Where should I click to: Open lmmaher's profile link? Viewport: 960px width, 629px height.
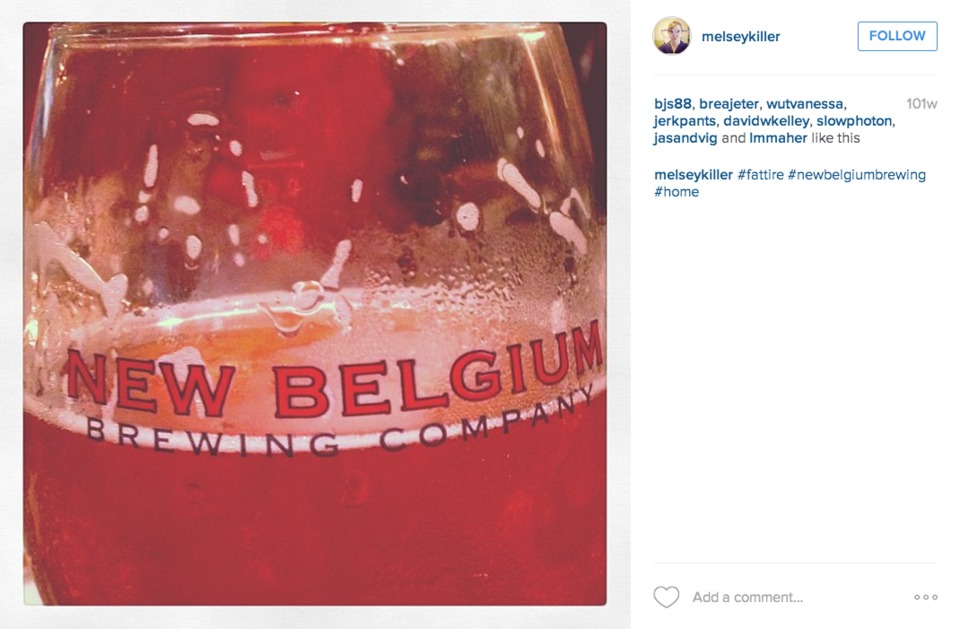[778, 138]
